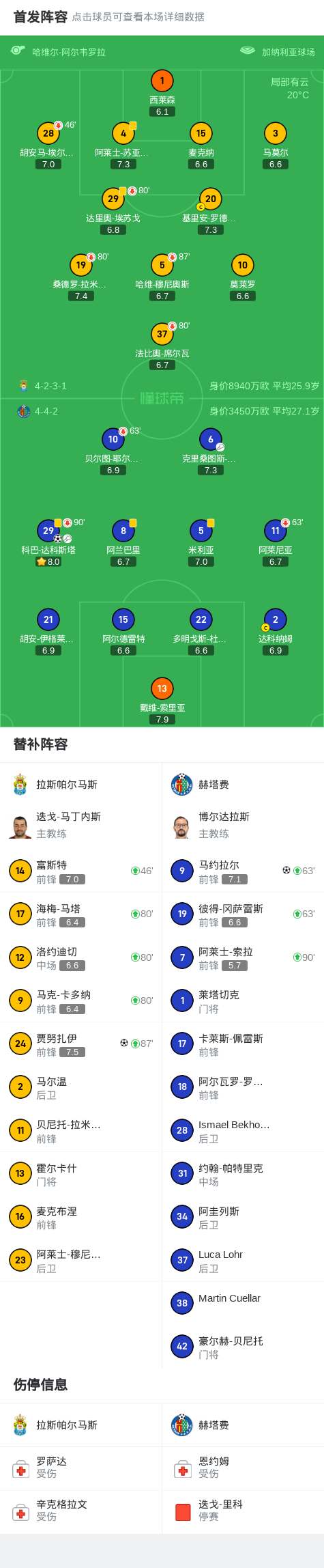Open coach 迭戈-马丁内斯 profile photo

(20, 826)
